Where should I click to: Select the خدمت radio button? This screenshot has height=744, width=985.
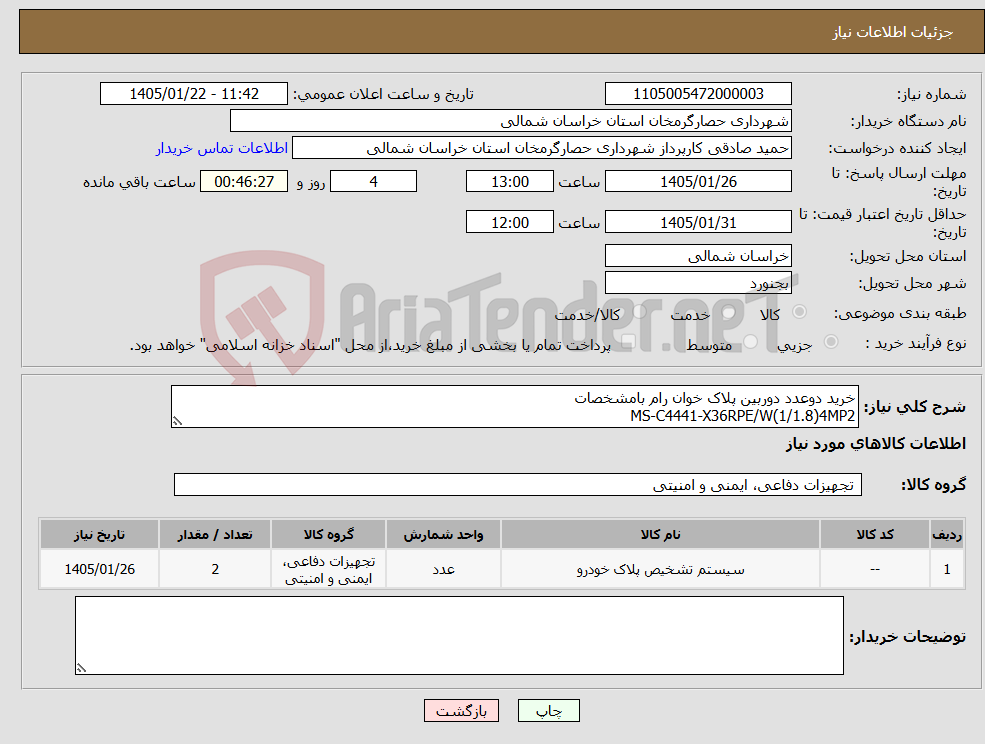[x=729, y=312]
